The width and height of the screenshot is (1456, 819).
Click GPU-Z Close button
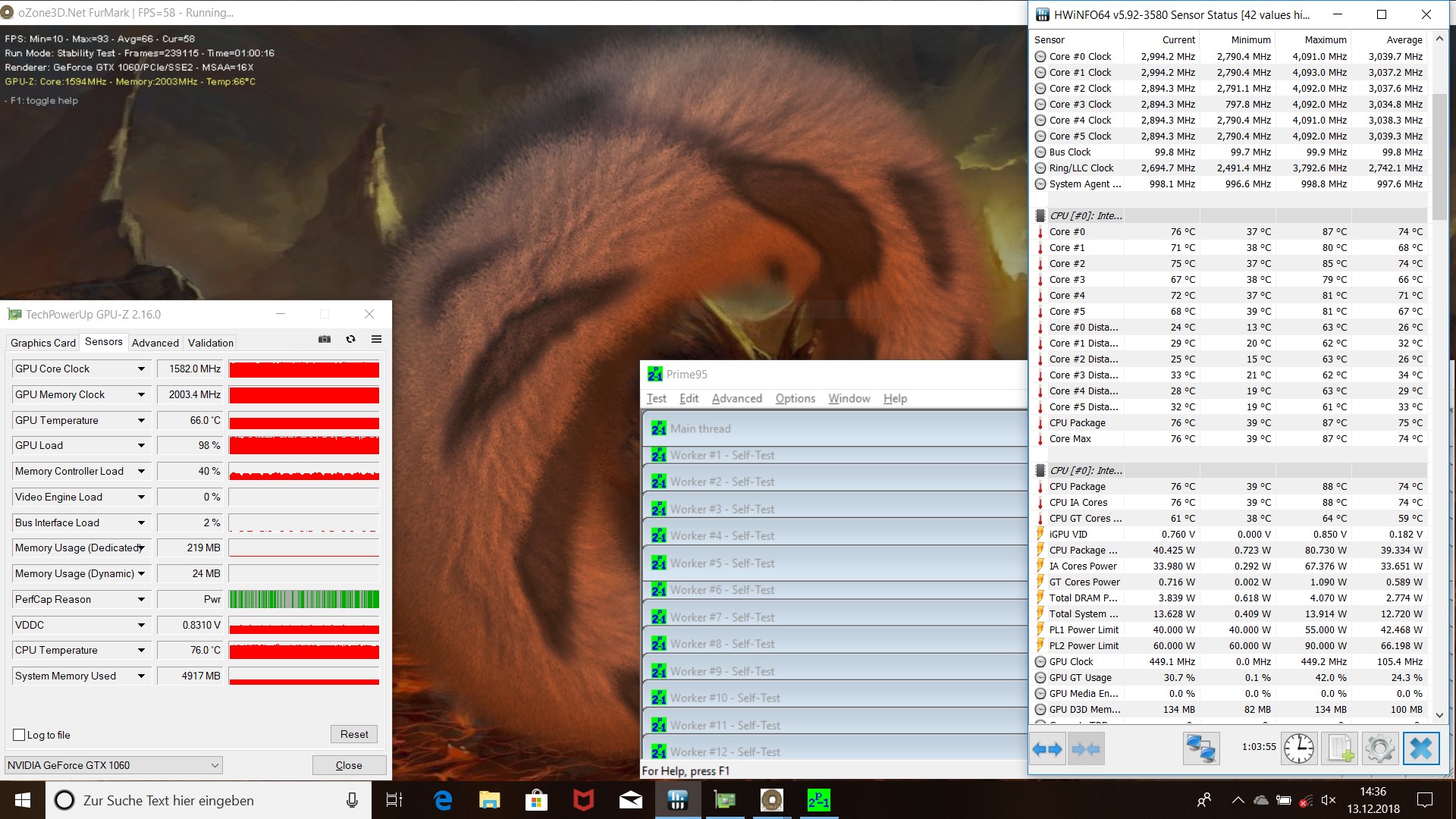[x=349, y=765]
